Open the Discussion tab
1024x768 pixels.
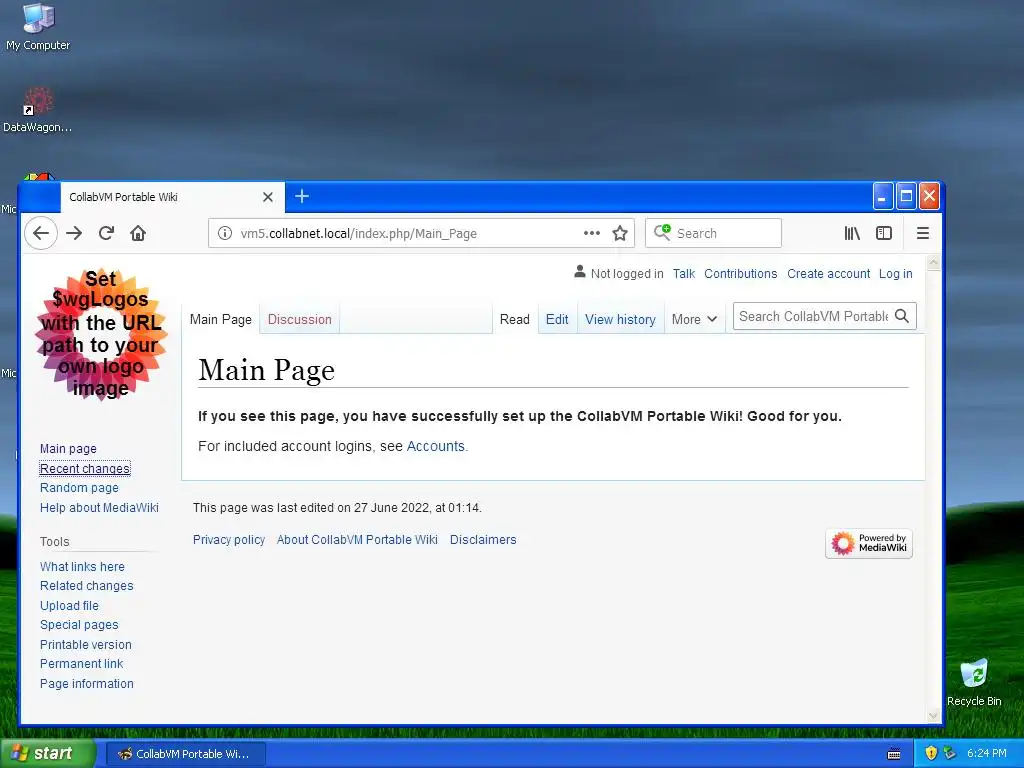tap(300, 319)
